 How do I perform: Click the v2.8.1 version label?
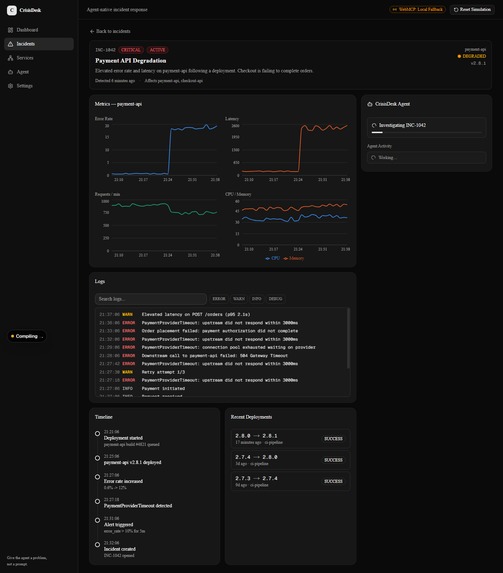[x=478, y=63]
